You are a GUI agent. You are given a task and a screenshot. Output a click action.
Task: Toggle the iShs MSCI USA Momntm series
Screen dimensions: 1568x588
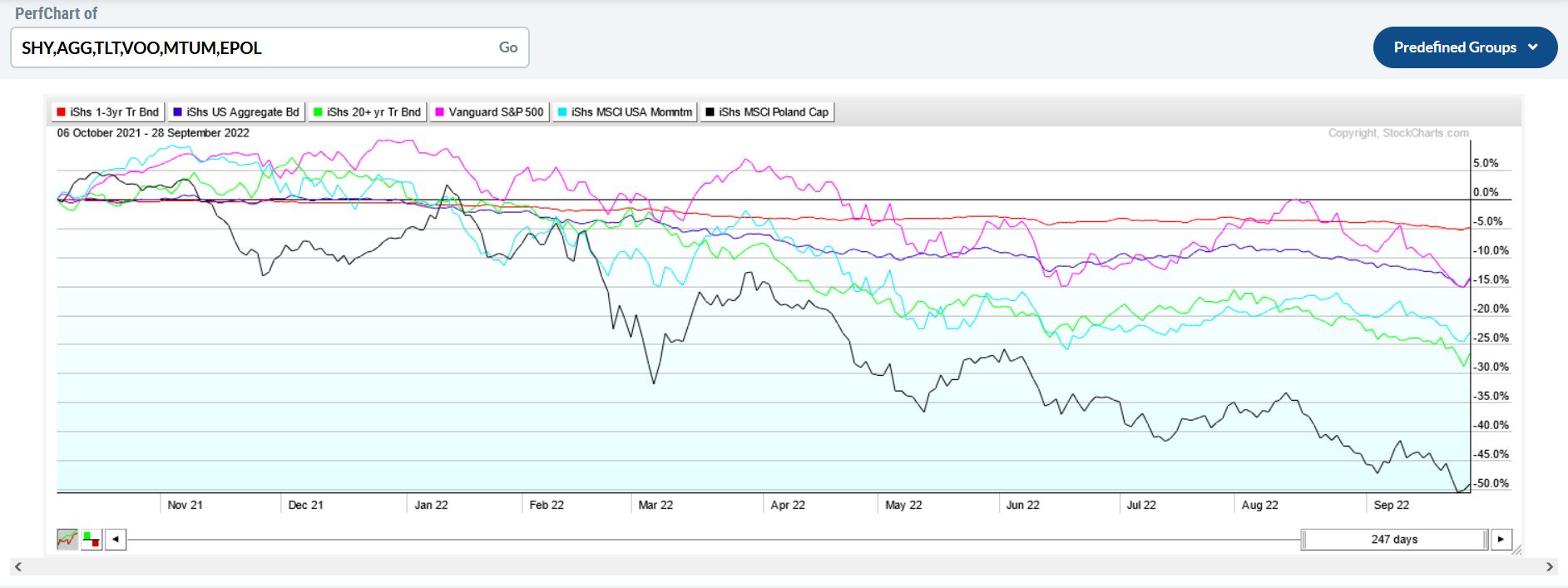click(x=625, y=112)
